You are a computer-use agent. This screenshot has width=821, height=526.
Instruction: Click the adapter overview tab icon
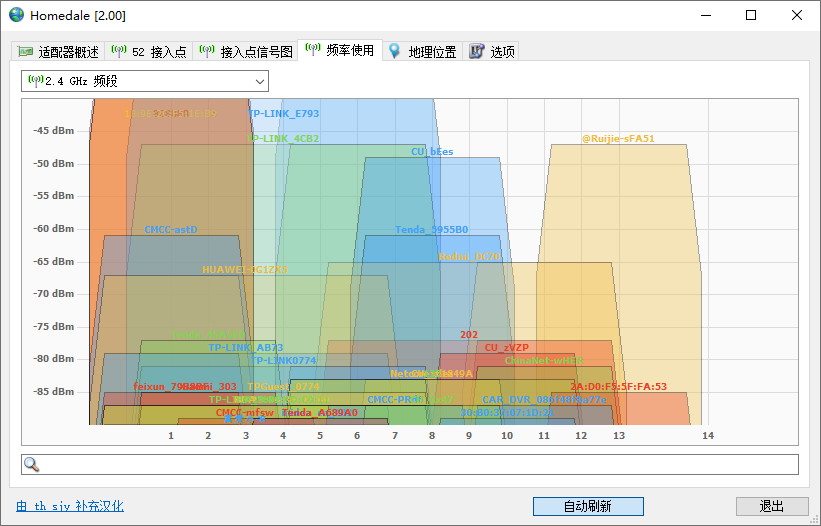click(x=25, y=51)
